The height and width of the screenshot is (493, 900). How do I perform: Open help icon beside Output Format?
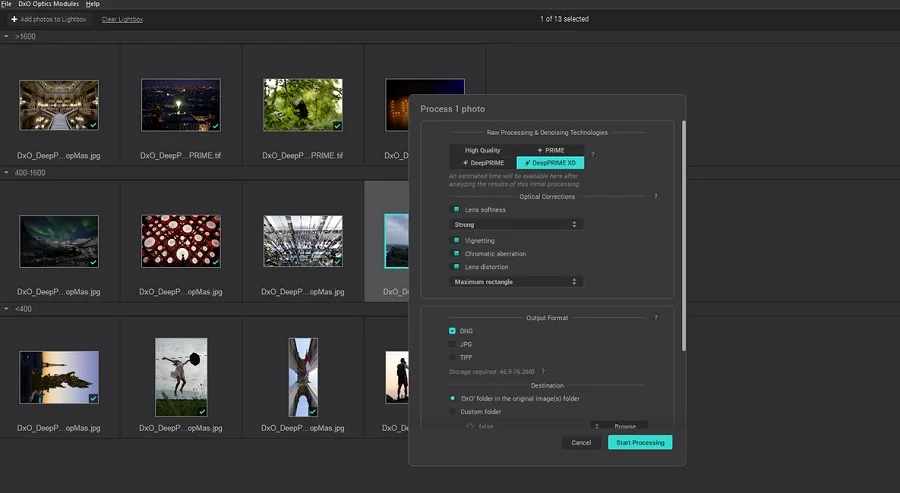click(x=655, y=317)
